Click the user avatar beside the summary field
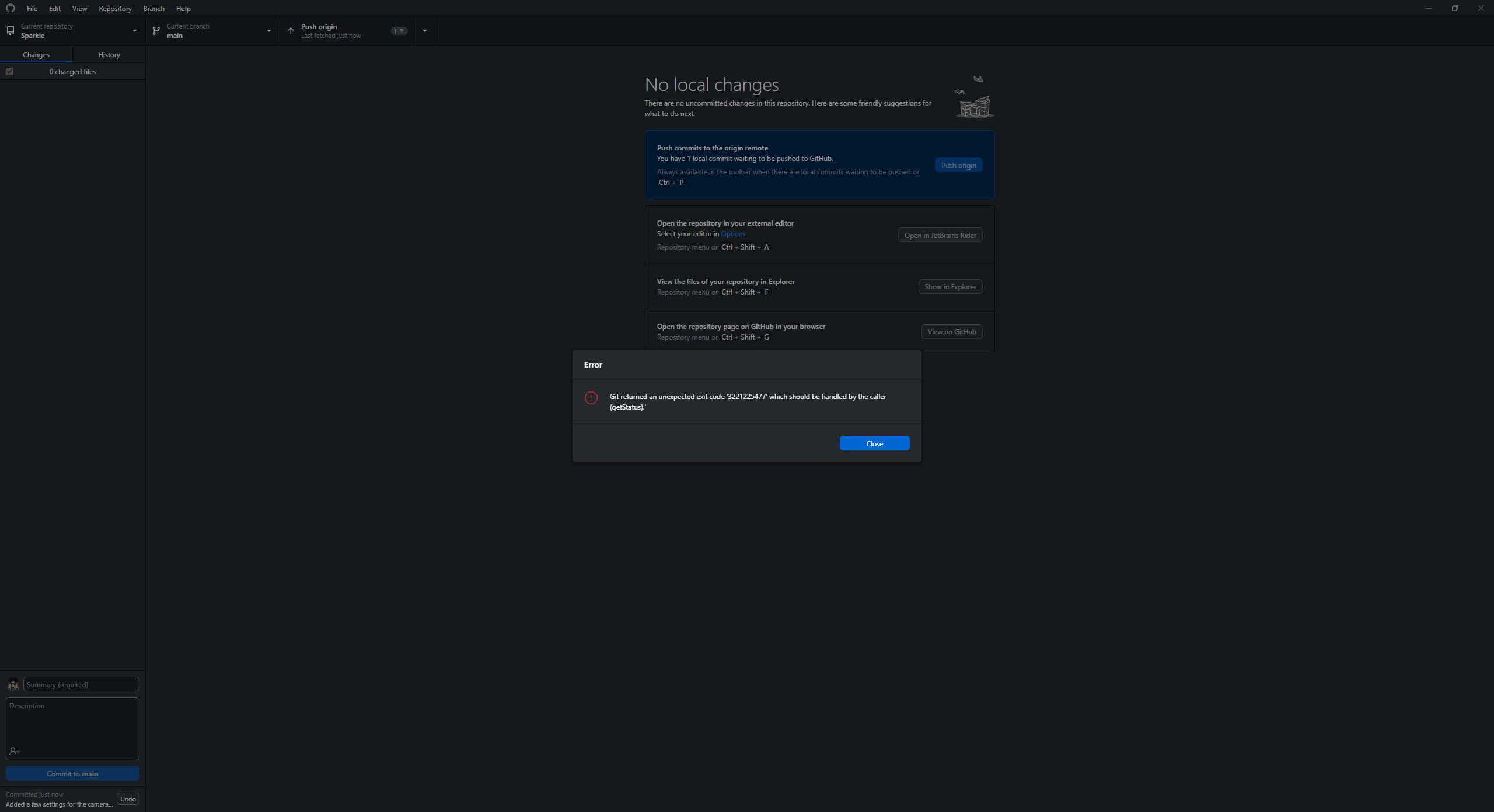This screenshot has height=812, width=1494. (12, 684)
